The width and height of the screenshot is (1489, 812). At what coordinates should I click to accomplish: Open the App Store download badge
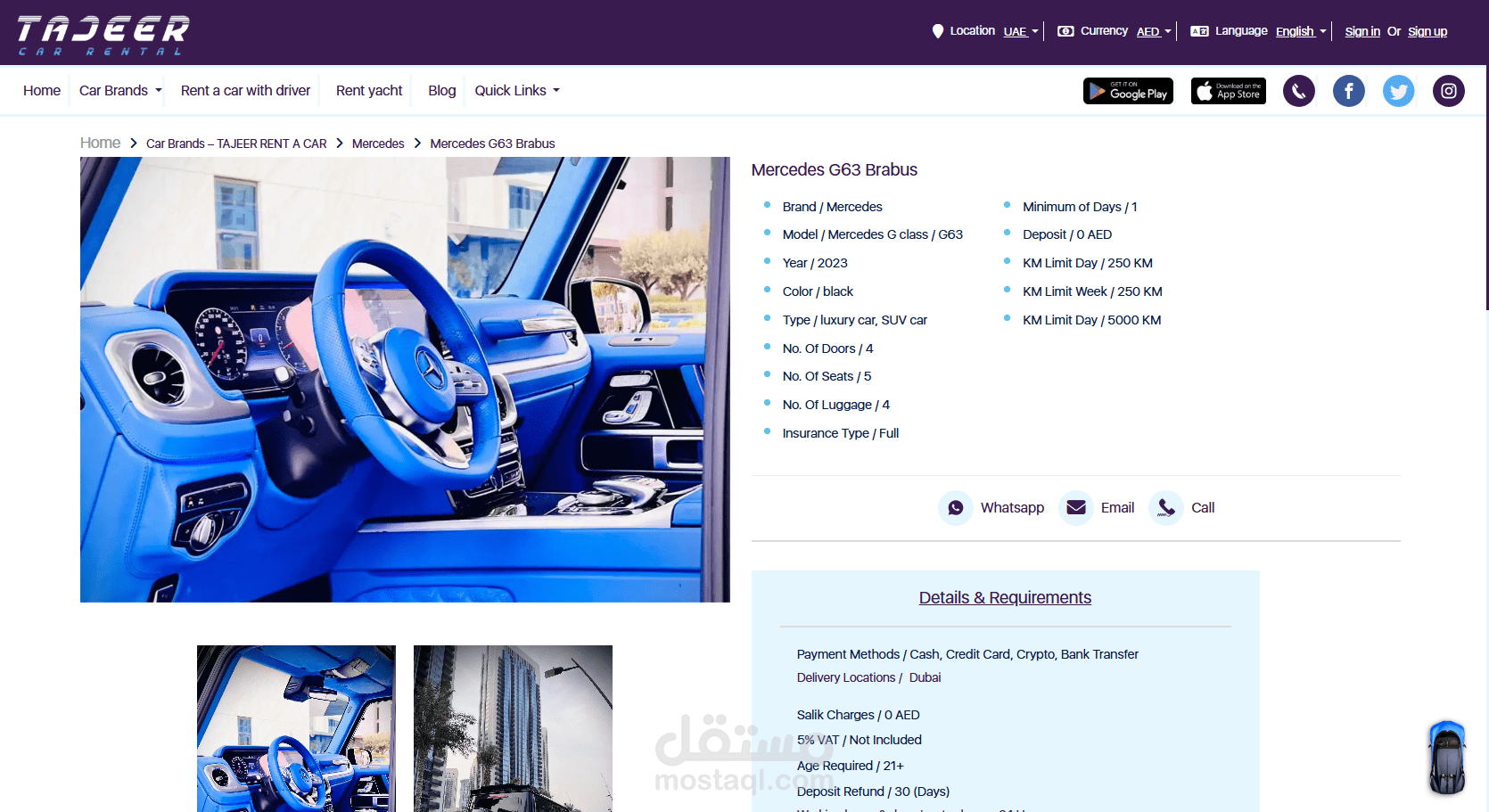pyautogui.click(x=1229, y=91)
